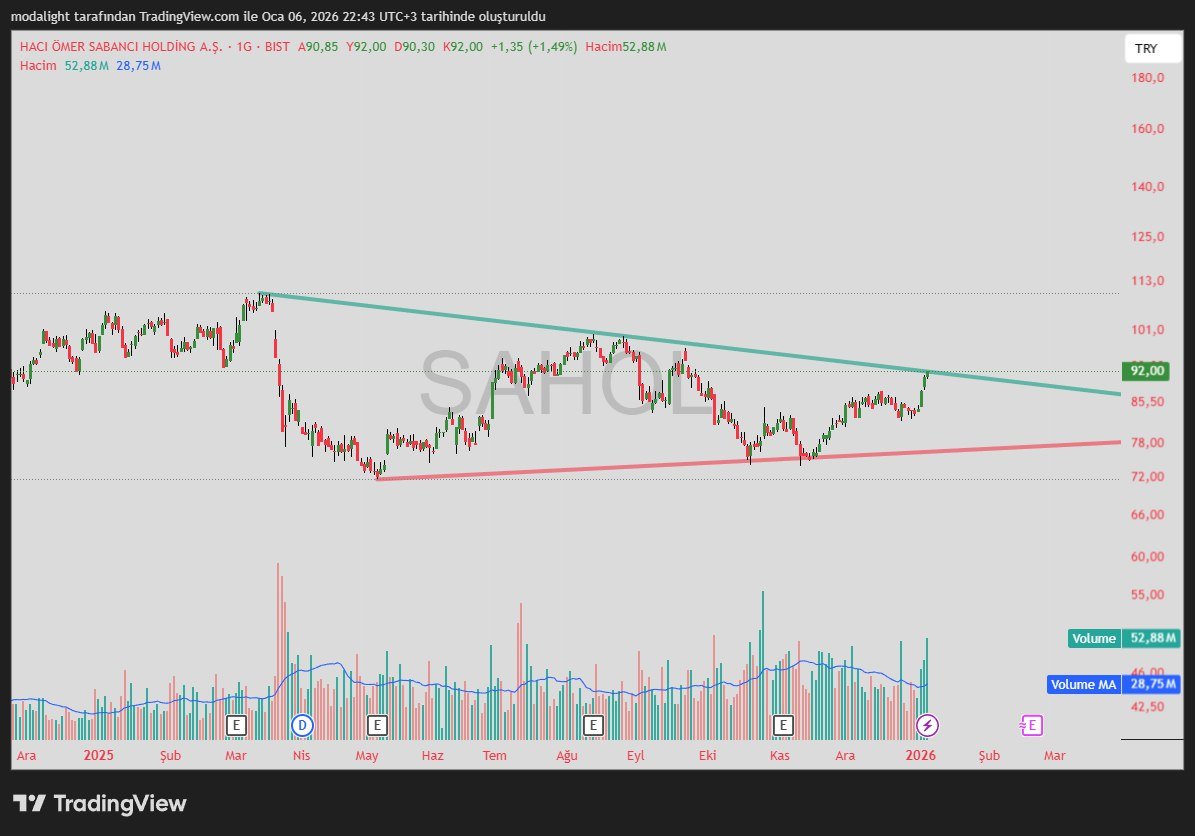Click the Kas month label on time axis
This screenshot has height=836, width=1195.
(780, 755)
